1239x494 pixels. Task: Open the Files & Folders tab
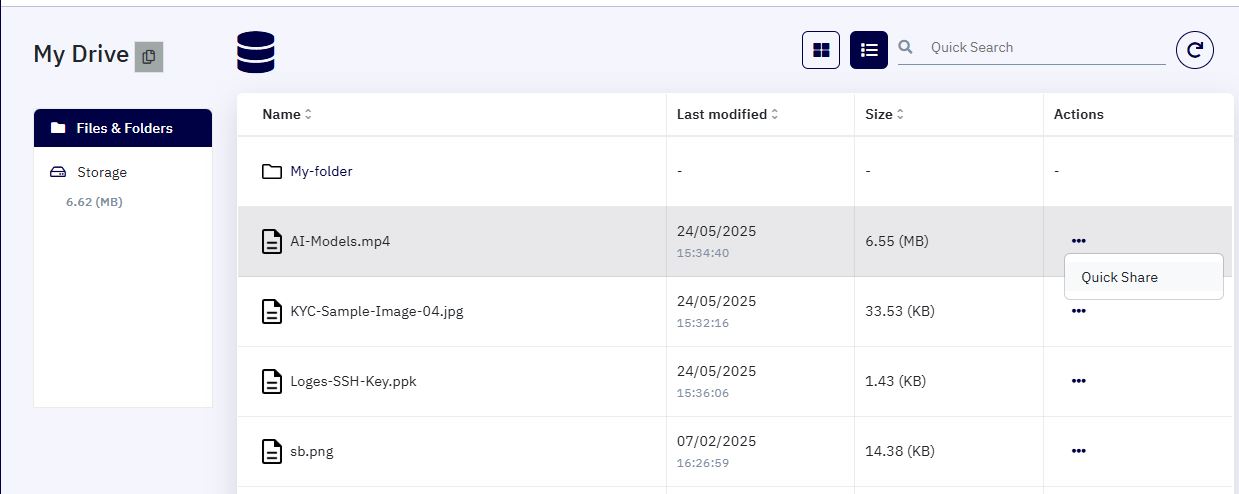[x=123, y=128]
